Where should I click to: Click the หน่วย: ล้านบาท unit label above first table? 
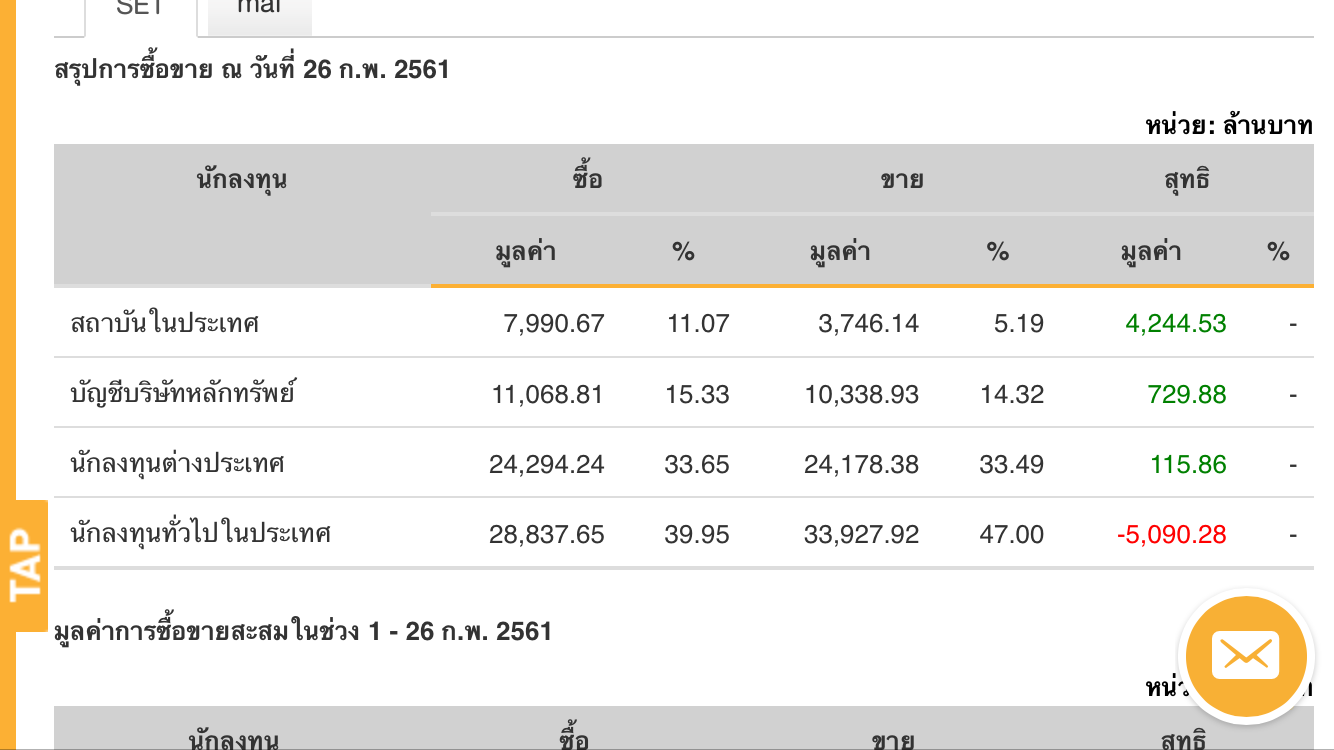(1229, 126)
